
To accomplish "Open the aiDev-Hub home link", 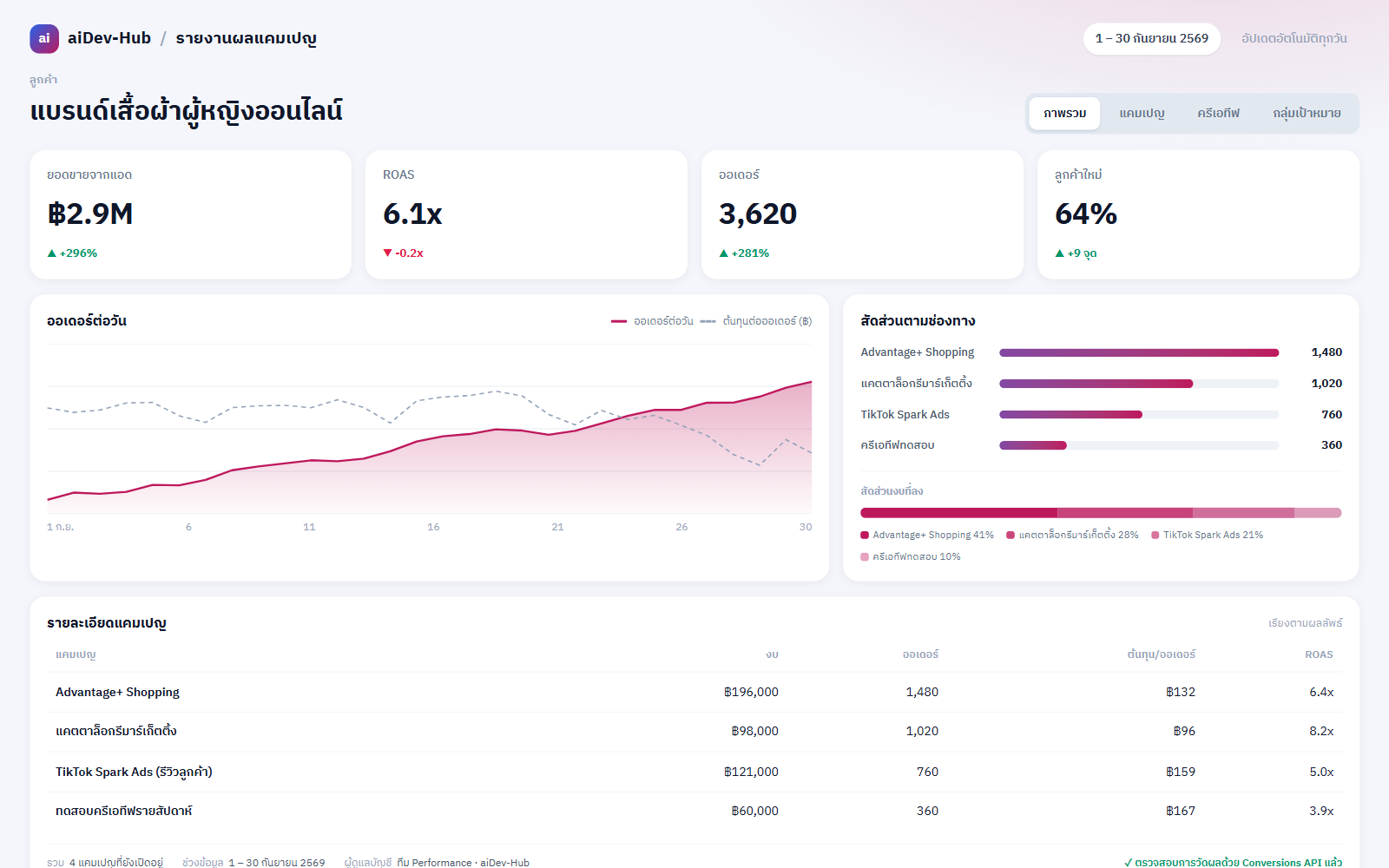I will click(x=109, y=38).
